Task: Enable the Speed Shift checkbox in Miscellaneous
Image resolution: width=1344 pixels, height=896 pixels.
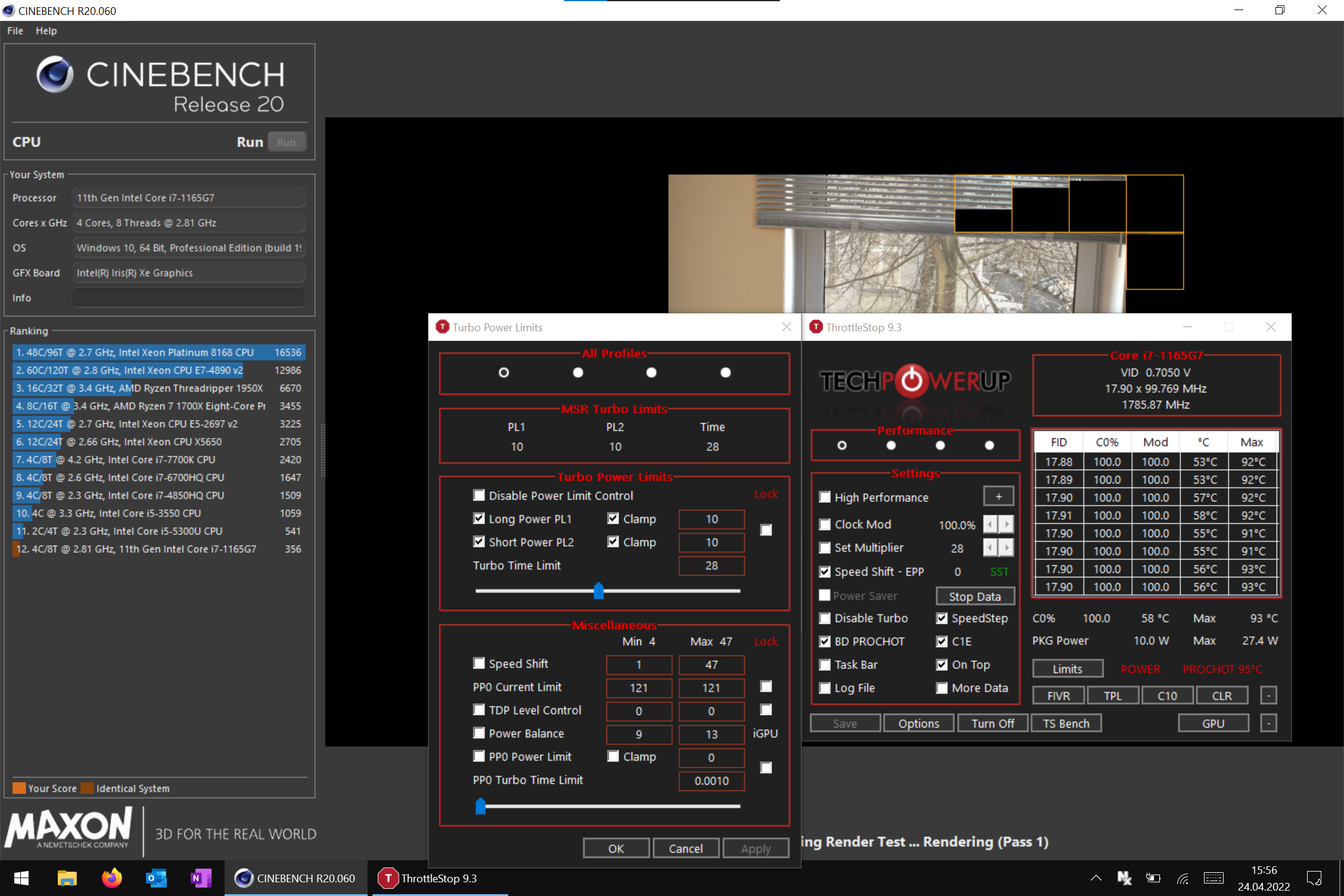Action: (x=479, y=664)
